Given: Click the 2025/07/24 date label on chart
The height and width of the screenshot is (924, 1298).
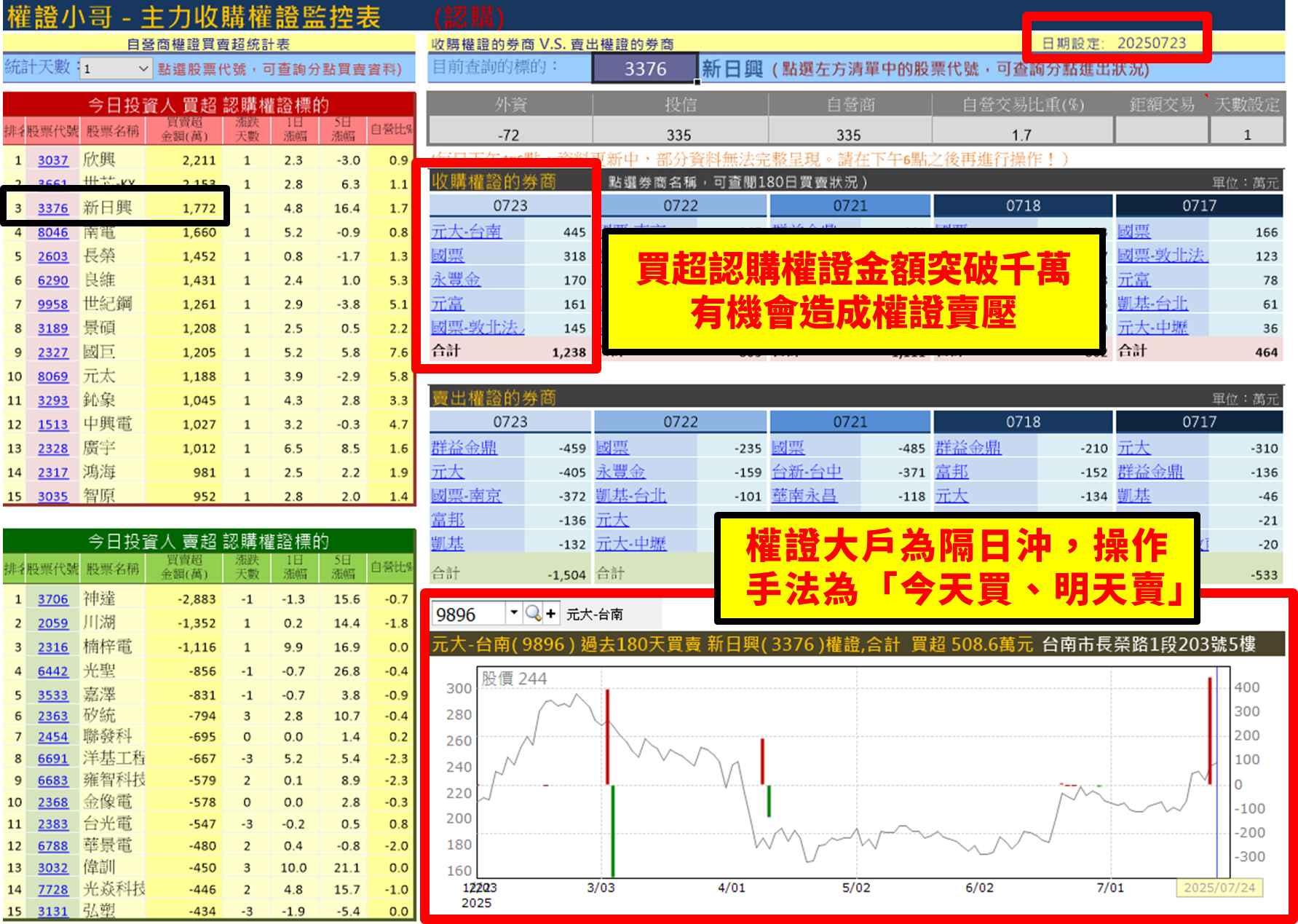Looking at the screenshot, I should (1219, 888).
